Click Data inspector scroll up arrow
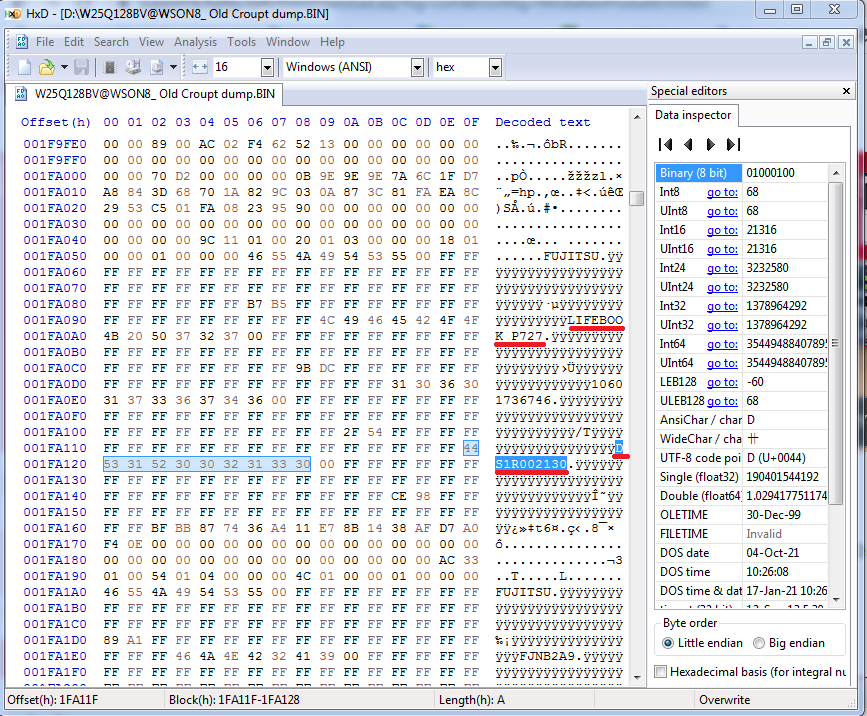The image size is (867, 716). tap(836, 173)
